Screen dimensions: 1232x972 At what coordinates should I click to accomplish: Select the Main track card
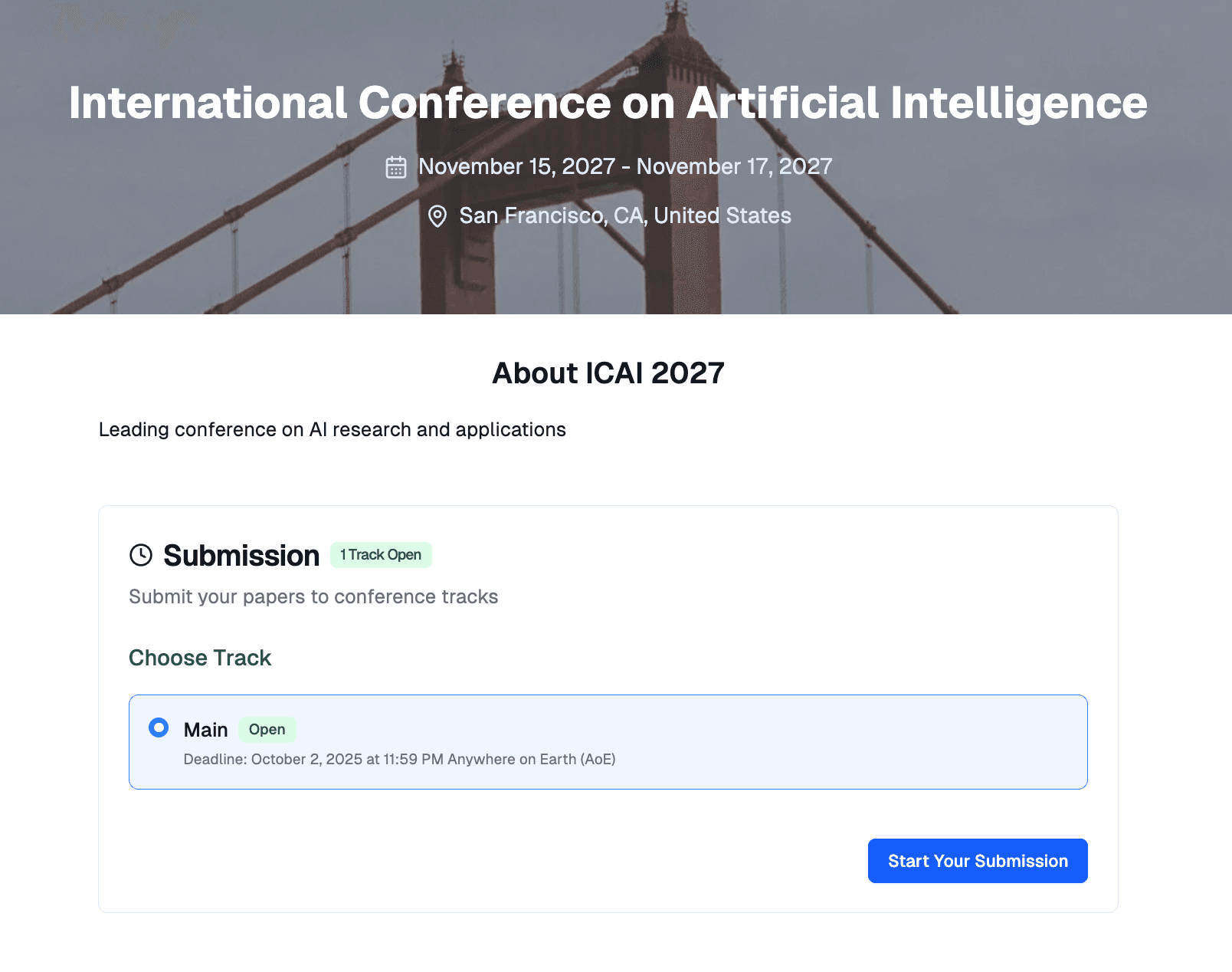[x=608, y=741]
